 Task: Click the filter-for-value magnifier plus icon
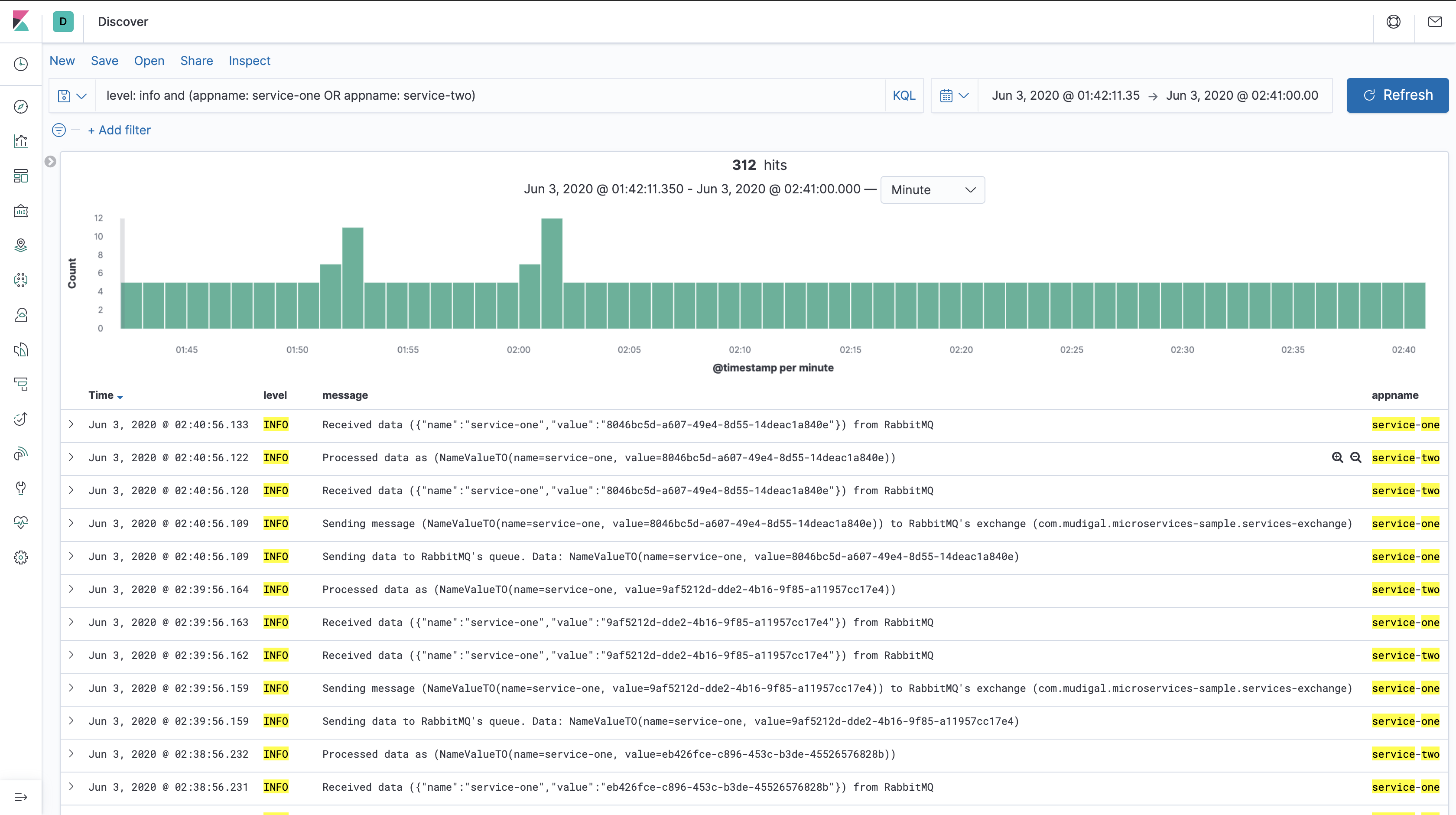(x=1337, y=457)
